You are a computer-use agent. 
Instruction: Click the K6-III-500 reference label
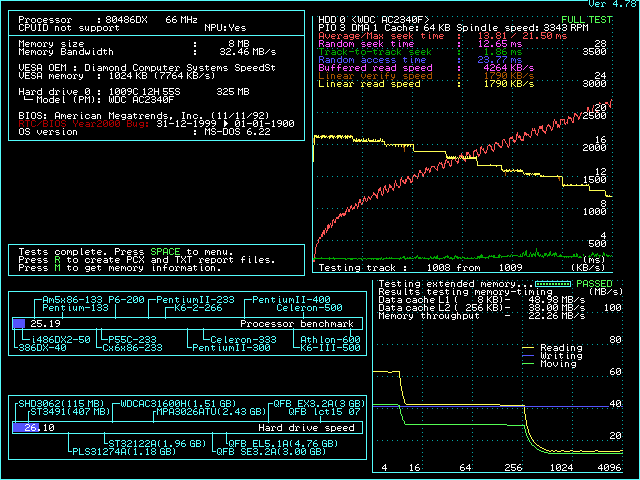330,348
